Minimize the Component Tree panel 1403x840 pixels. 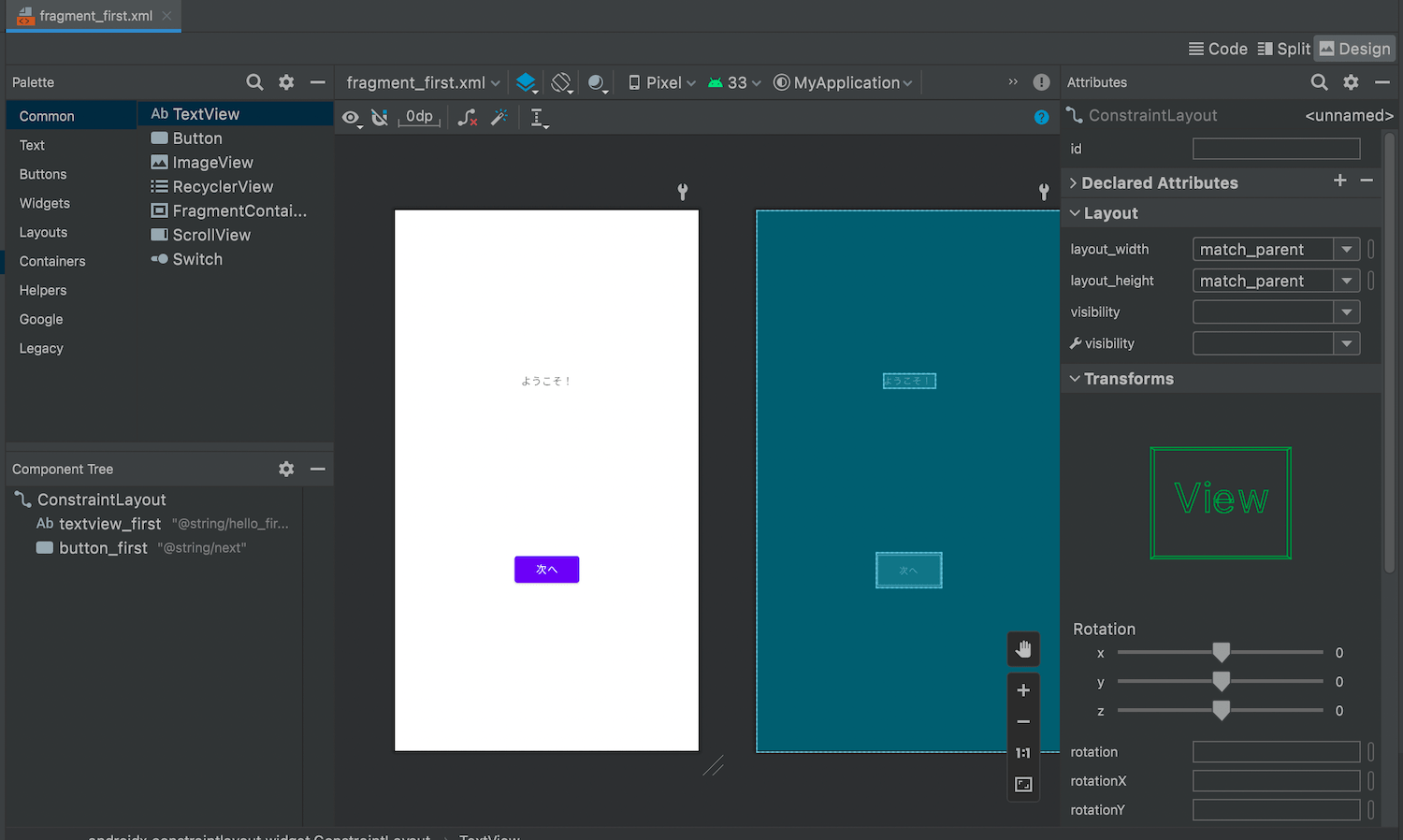pyautogui.click(x=318, y=469)
